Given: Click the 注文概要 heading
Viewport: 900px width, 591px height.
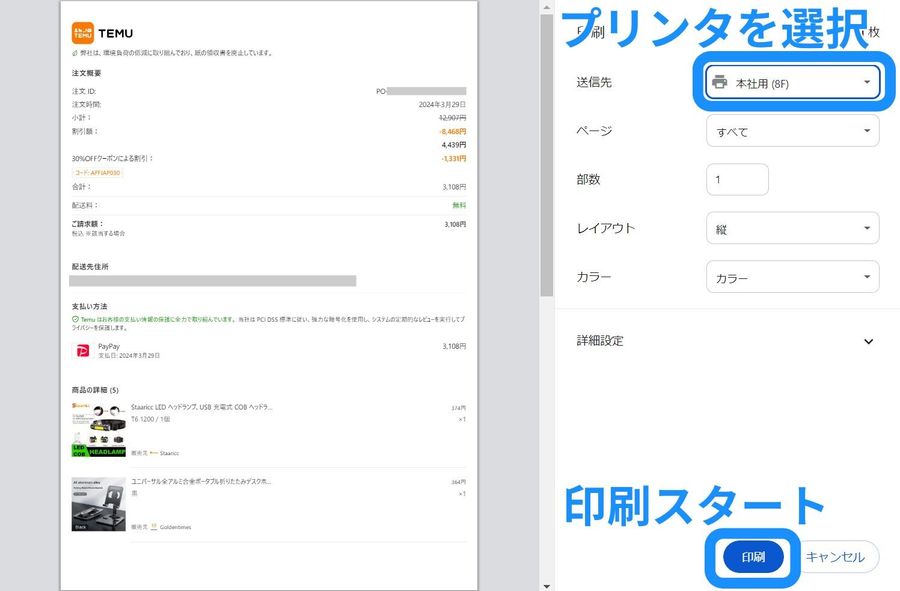Looking at the screenshot, I should point(87,73).
